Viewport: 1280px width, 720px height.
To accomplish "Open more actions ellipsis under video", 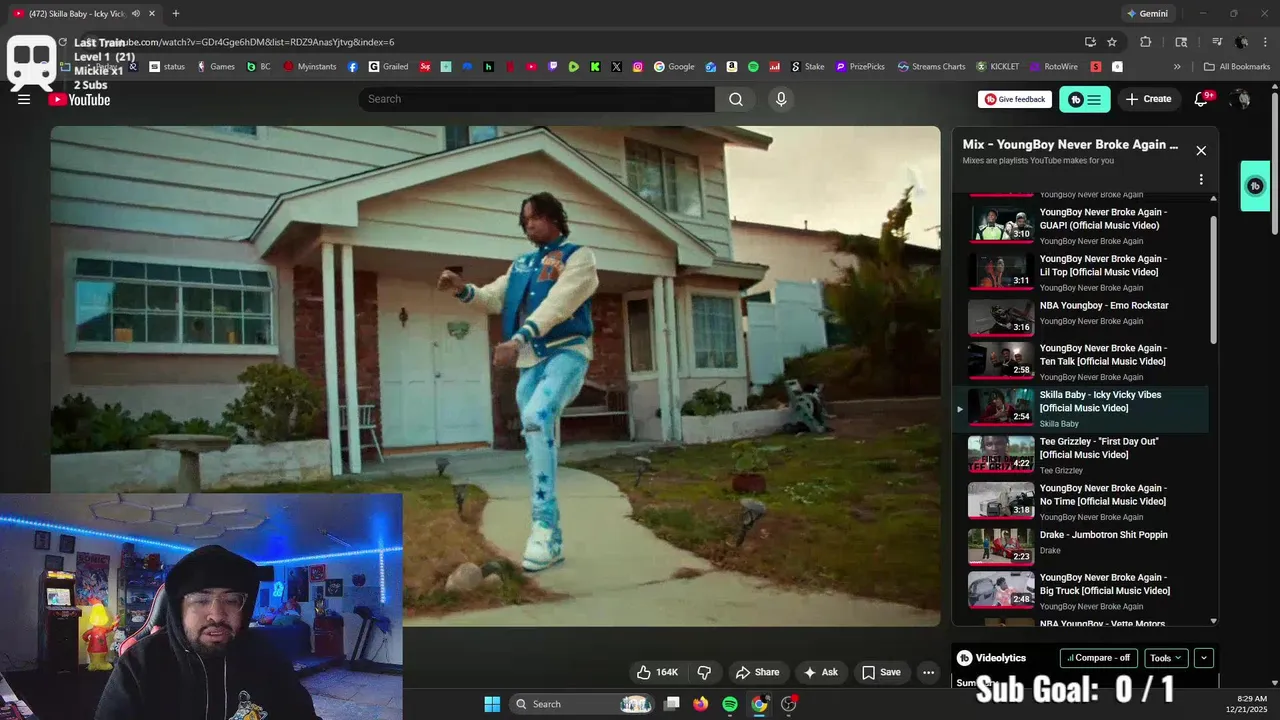I will coord(929,672).
